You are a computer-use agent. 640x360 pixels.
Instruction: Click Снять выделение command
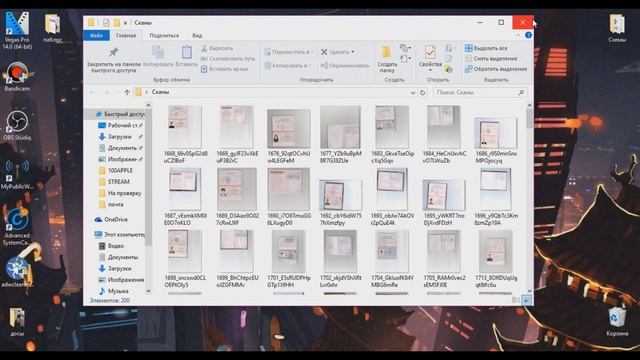tap(491, 58)
